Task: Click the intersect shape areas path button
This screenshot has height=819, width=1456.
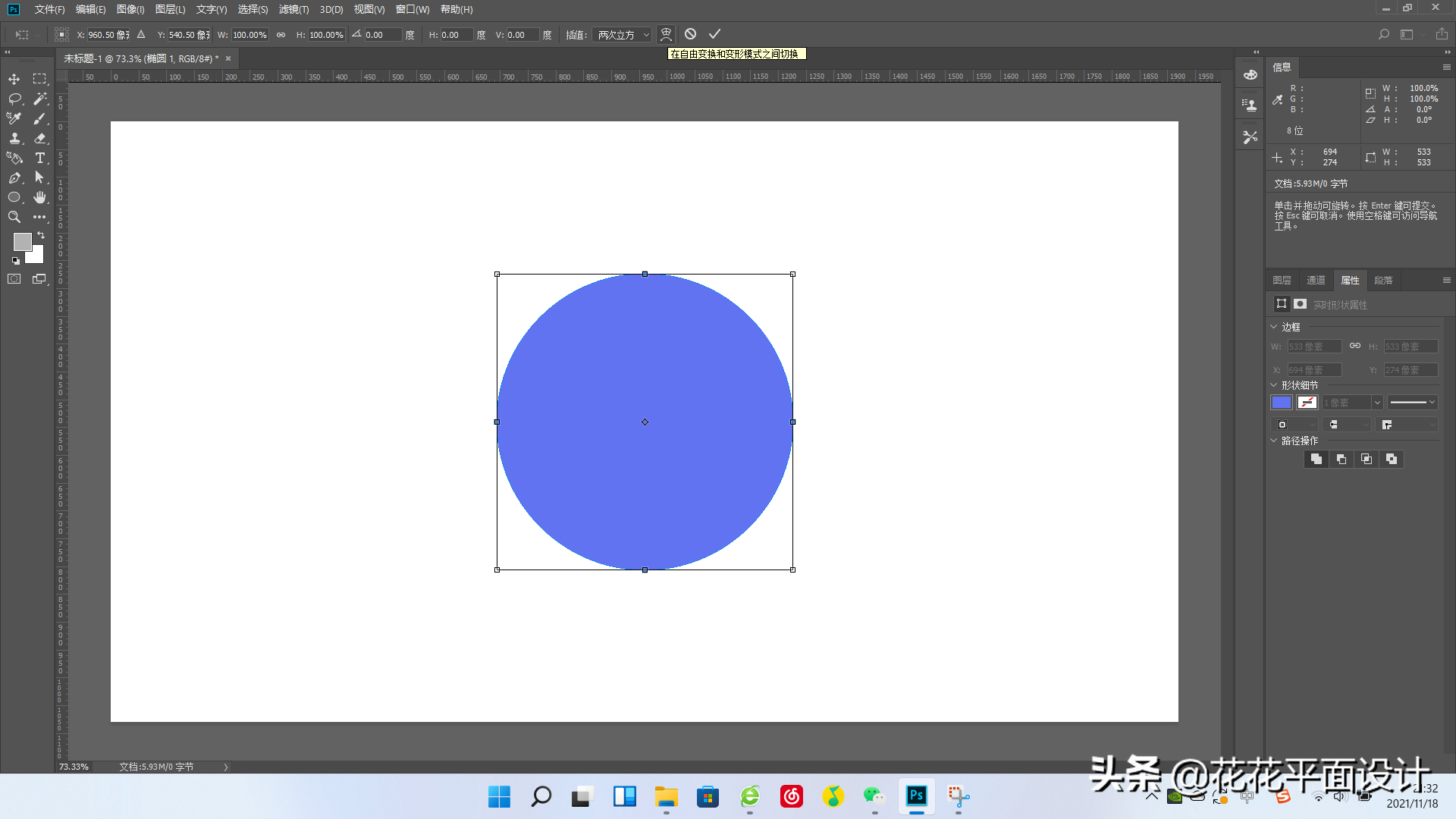Action: pos(1367,459)
